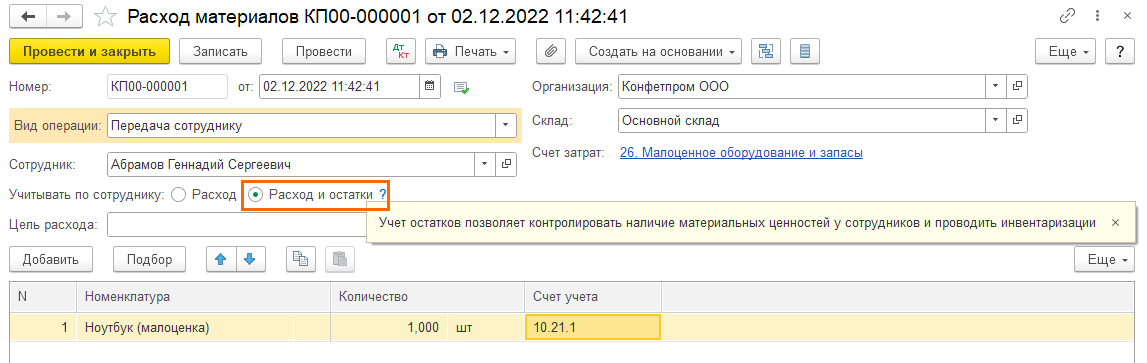The width and height of the screenshot is (1147, 363).
Task: Open the top Еще menu
Action: tap(1065, 51)
